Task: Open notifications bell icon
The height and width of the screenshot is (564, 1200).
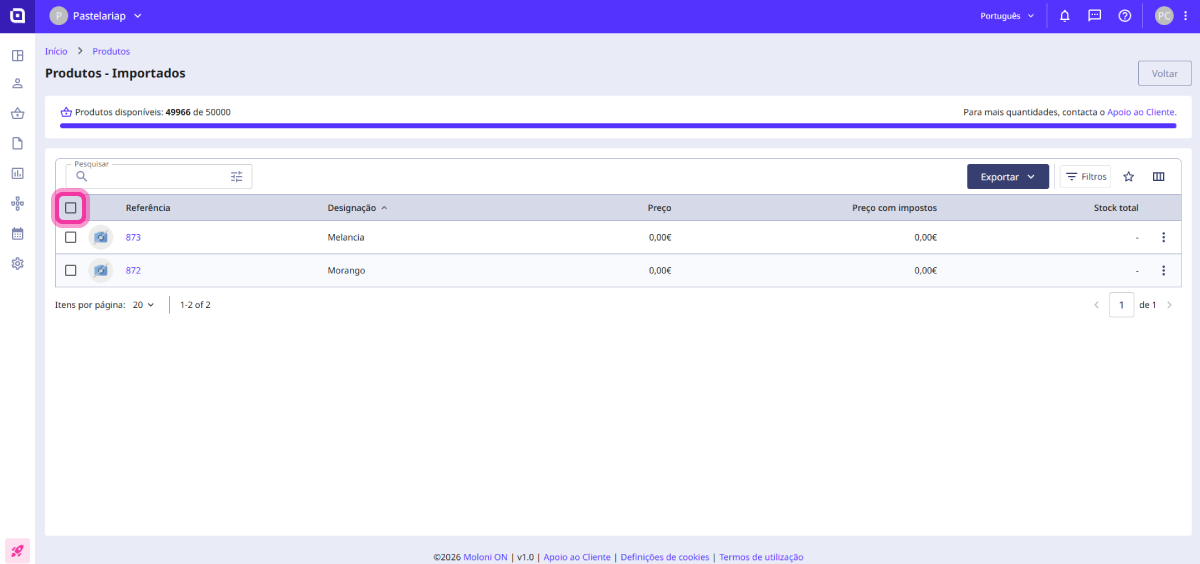Action: [x=1064, y=16]
